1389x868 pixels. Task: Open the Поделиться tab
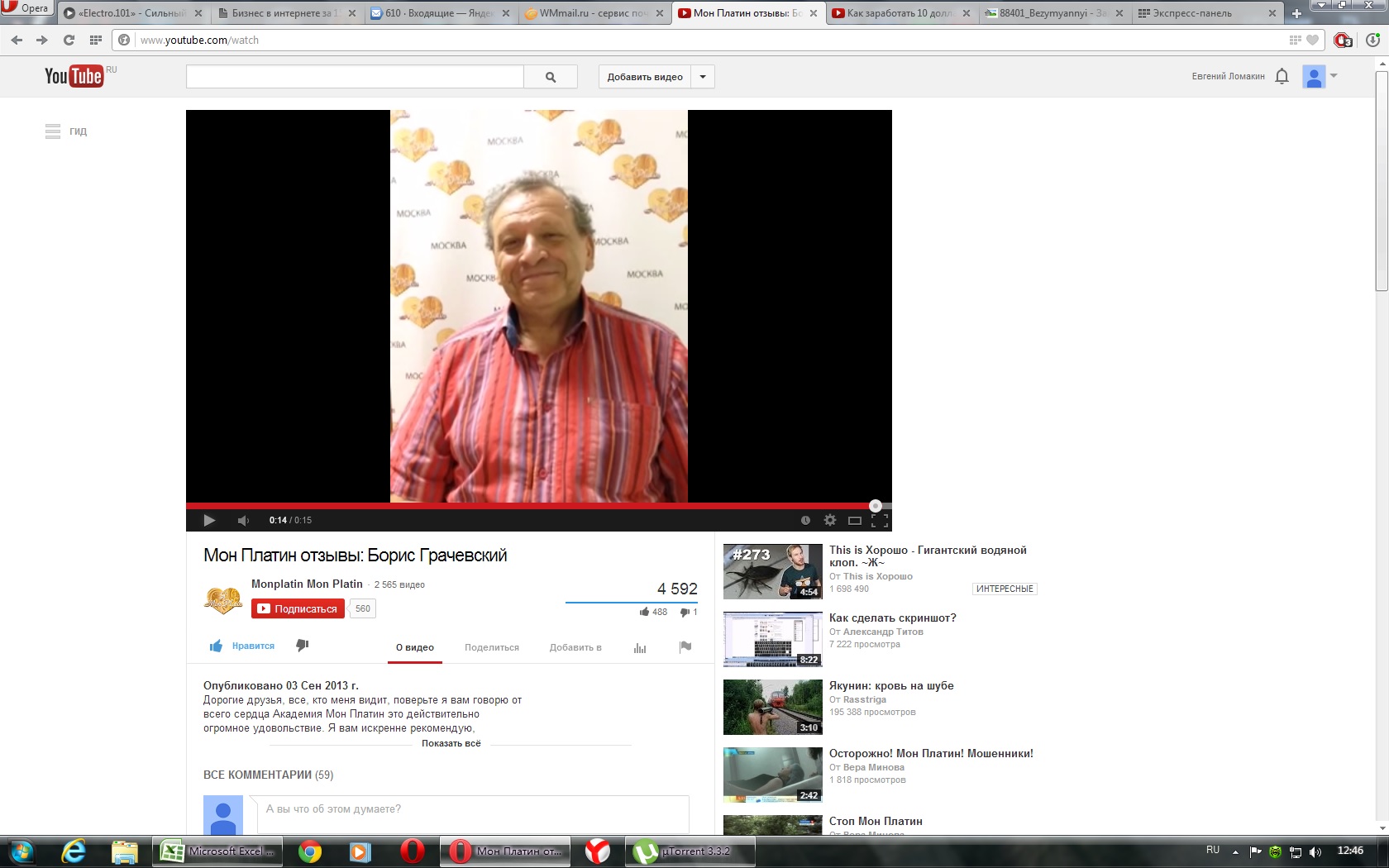coord(492,647)
